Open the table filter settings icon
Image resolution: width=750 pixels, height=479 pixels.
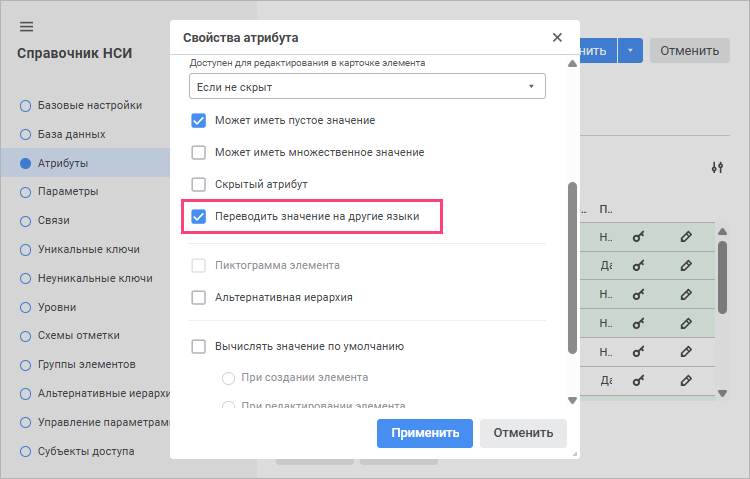click(x=717, y=167)
